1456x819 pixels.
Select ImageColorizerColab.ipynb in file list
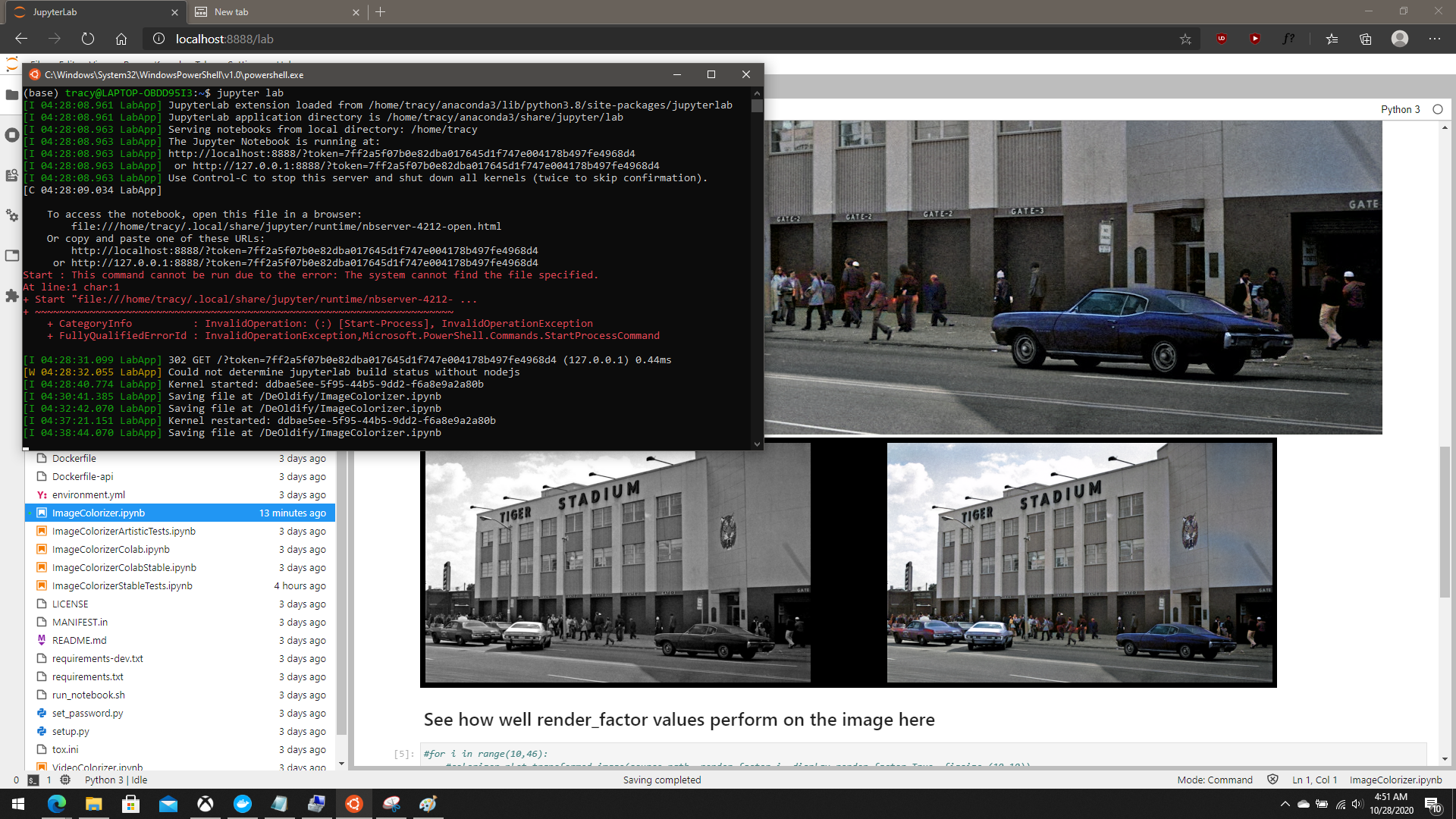(111, 550)
